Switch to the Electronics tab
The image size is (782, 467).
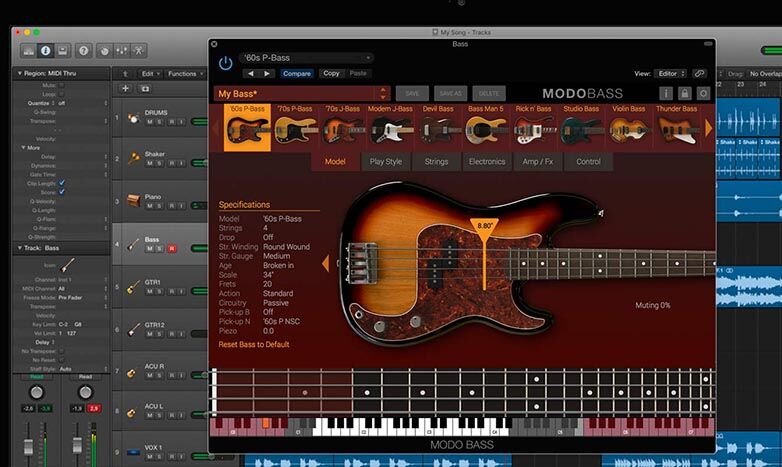coord(487,162)
